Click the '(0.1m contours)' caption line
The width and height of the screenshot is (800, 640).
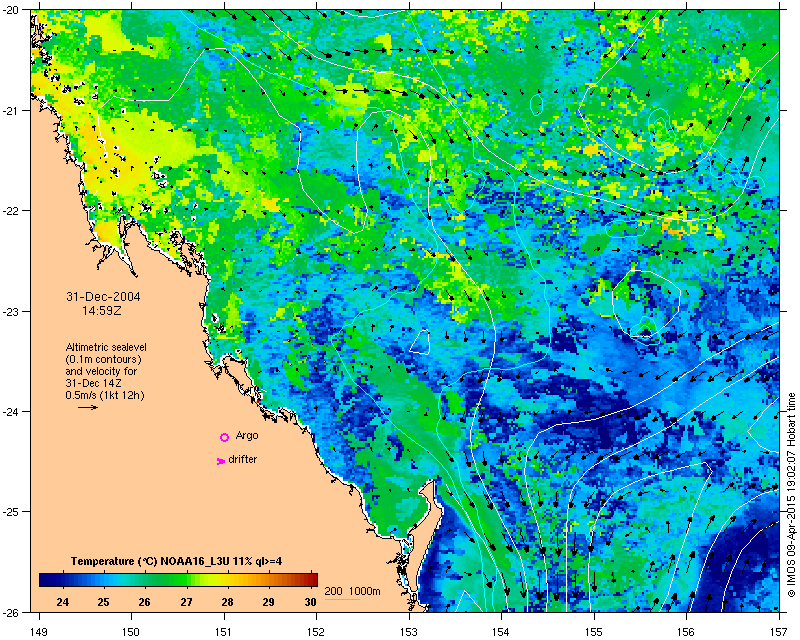point(104,359)
